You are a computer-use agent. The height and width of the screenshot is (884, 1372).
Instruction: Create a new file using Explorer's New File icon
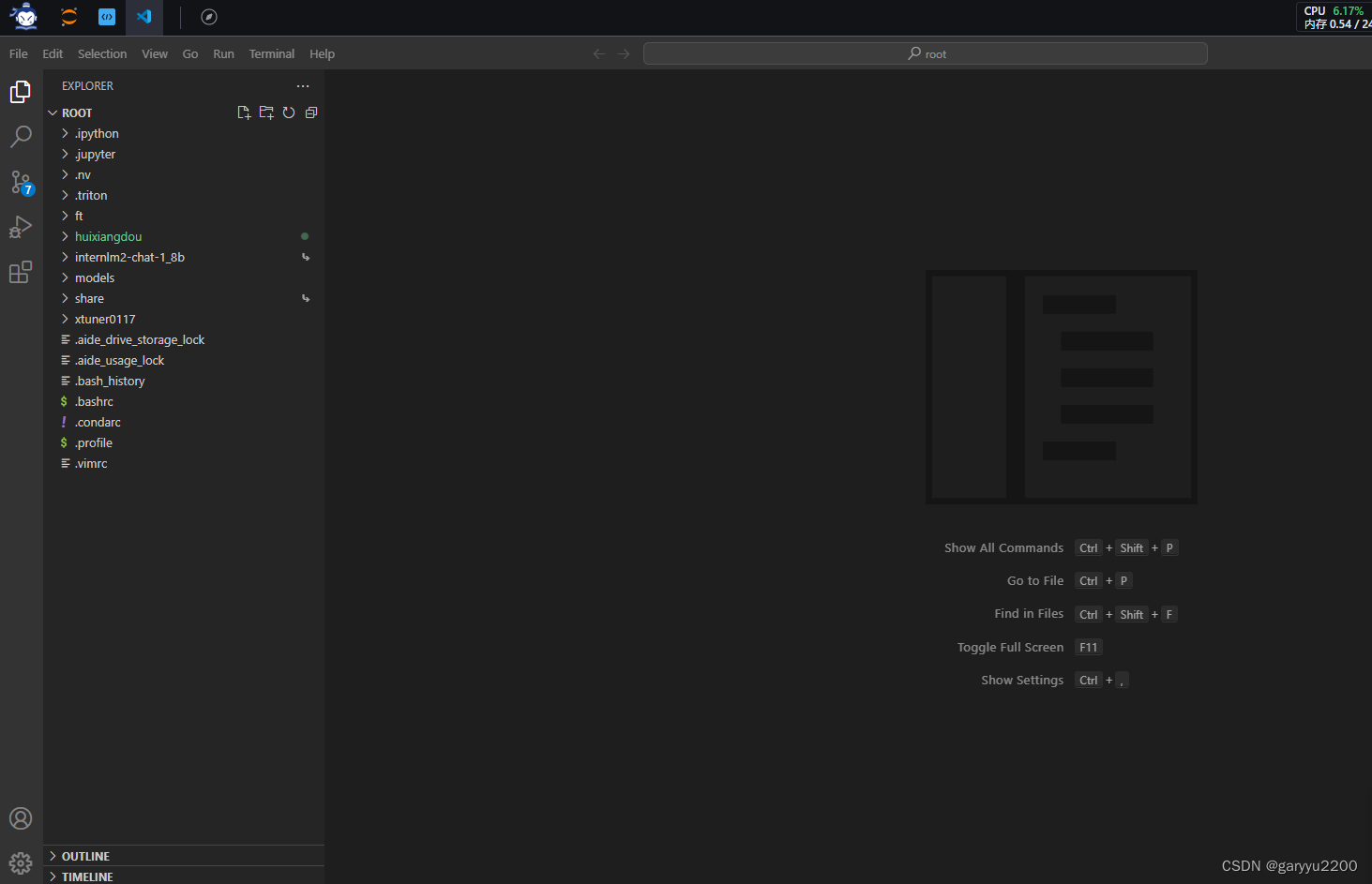[x=244, y=112]
